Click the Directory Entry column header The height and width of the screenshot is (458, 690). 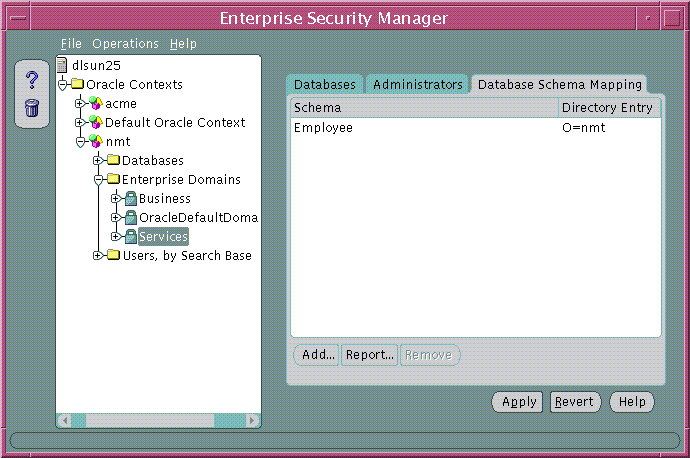pyautogui.click(x=609, y=108)
